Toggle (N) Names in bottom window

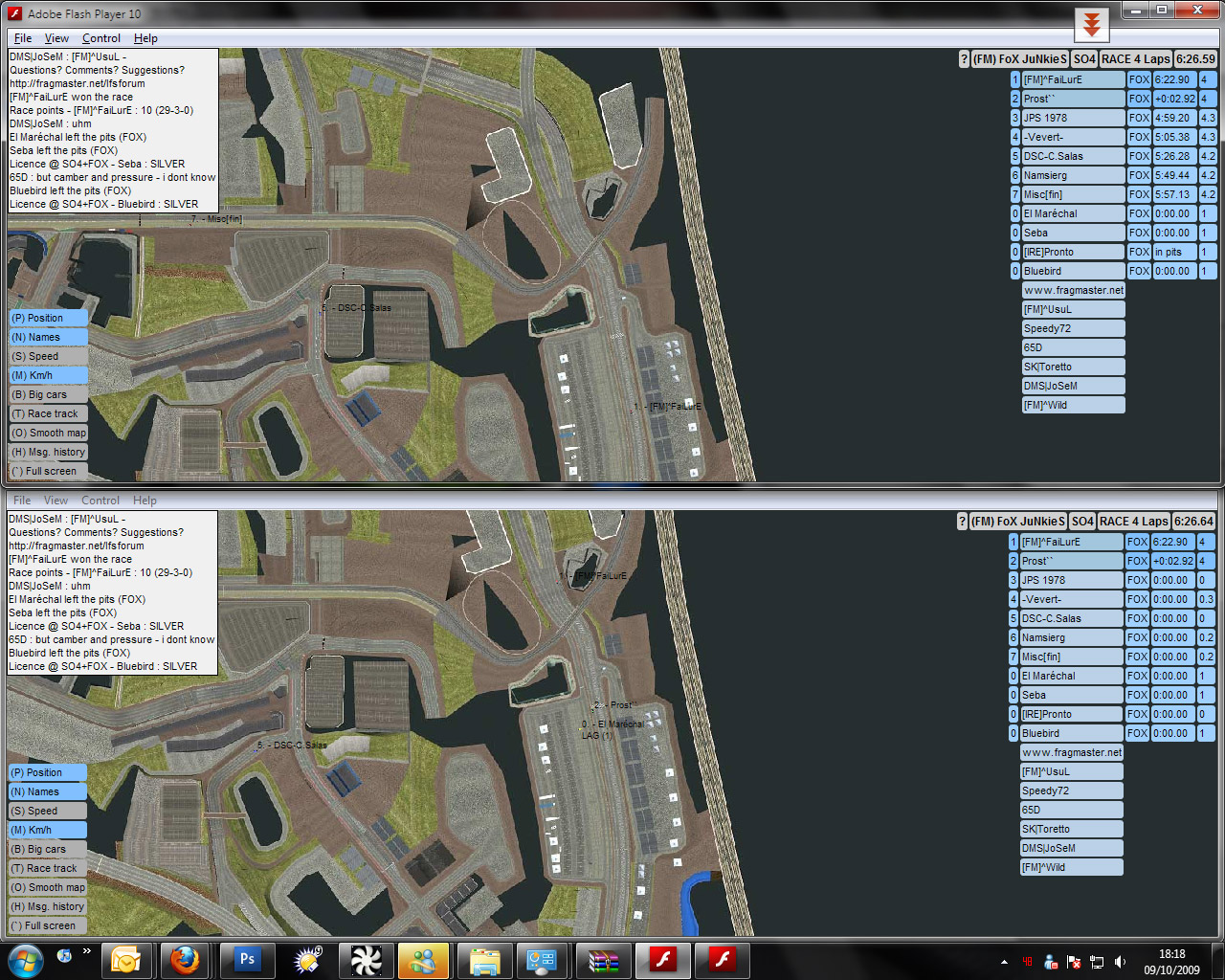[x=47, y=791]
